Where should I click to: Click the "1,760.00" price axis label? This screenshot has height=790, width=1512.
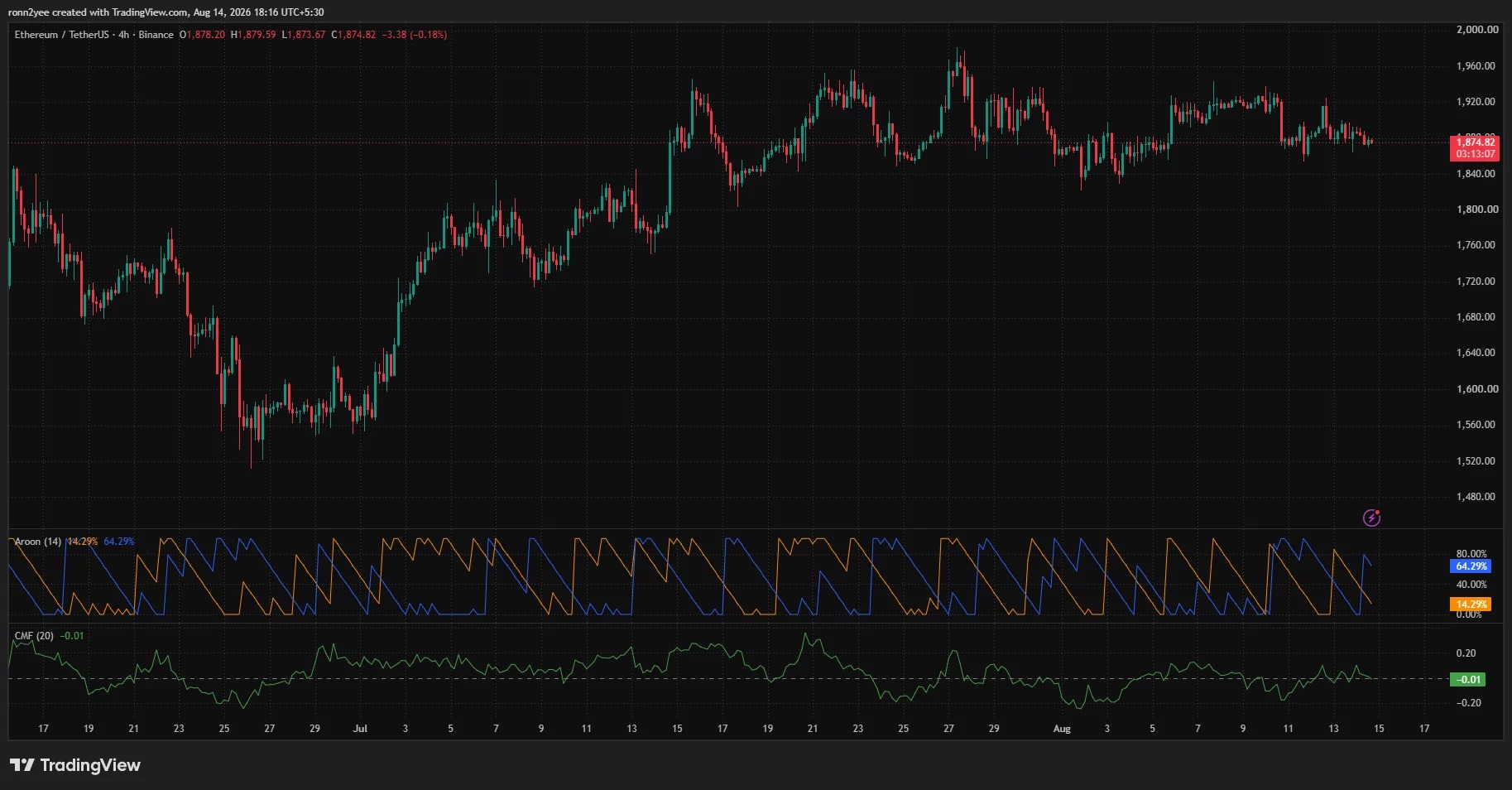coord(1477,245)
